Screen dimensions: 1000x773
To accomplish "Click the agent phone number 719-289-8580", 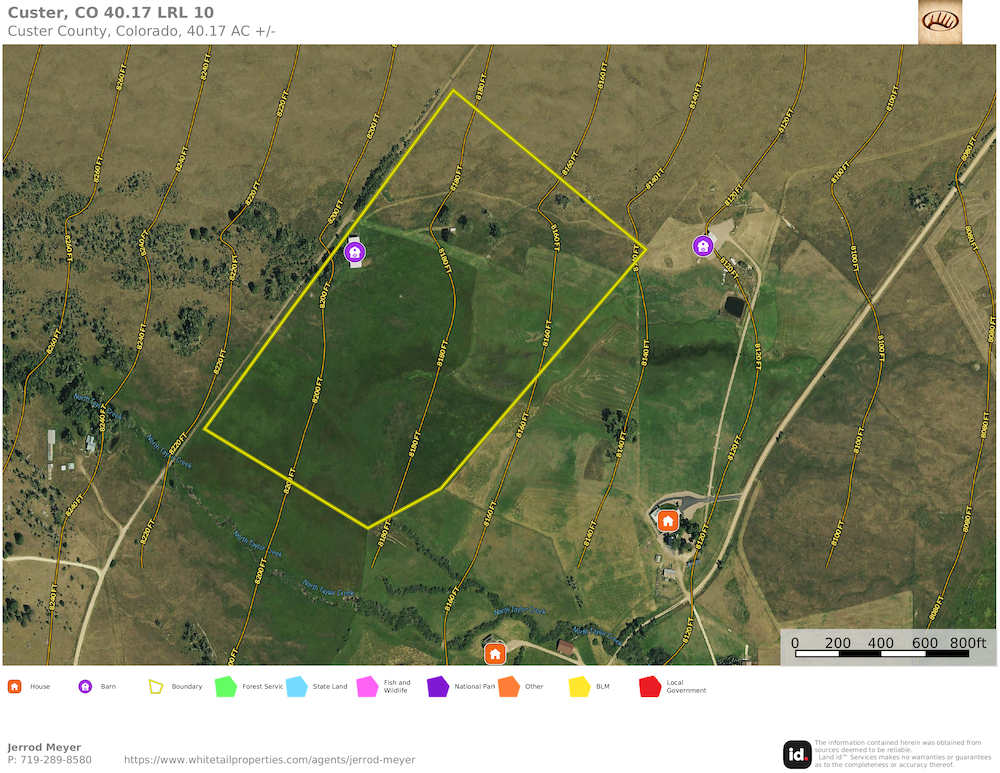I will [49, 760].
